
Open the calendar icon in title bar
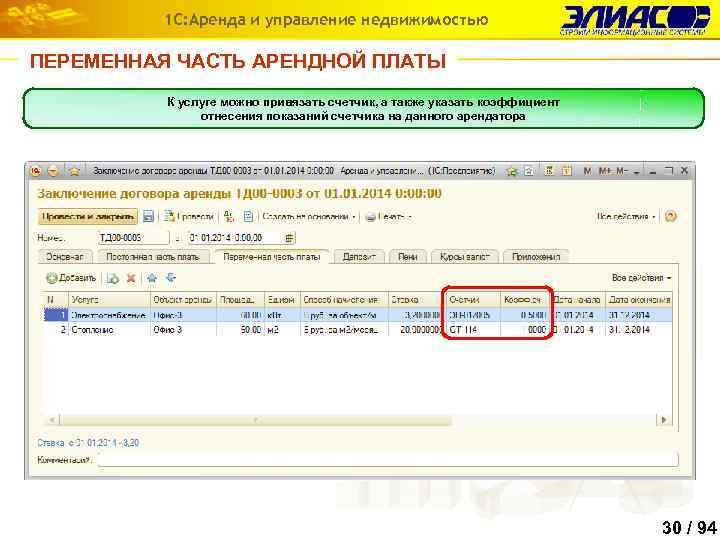point(567,171)
